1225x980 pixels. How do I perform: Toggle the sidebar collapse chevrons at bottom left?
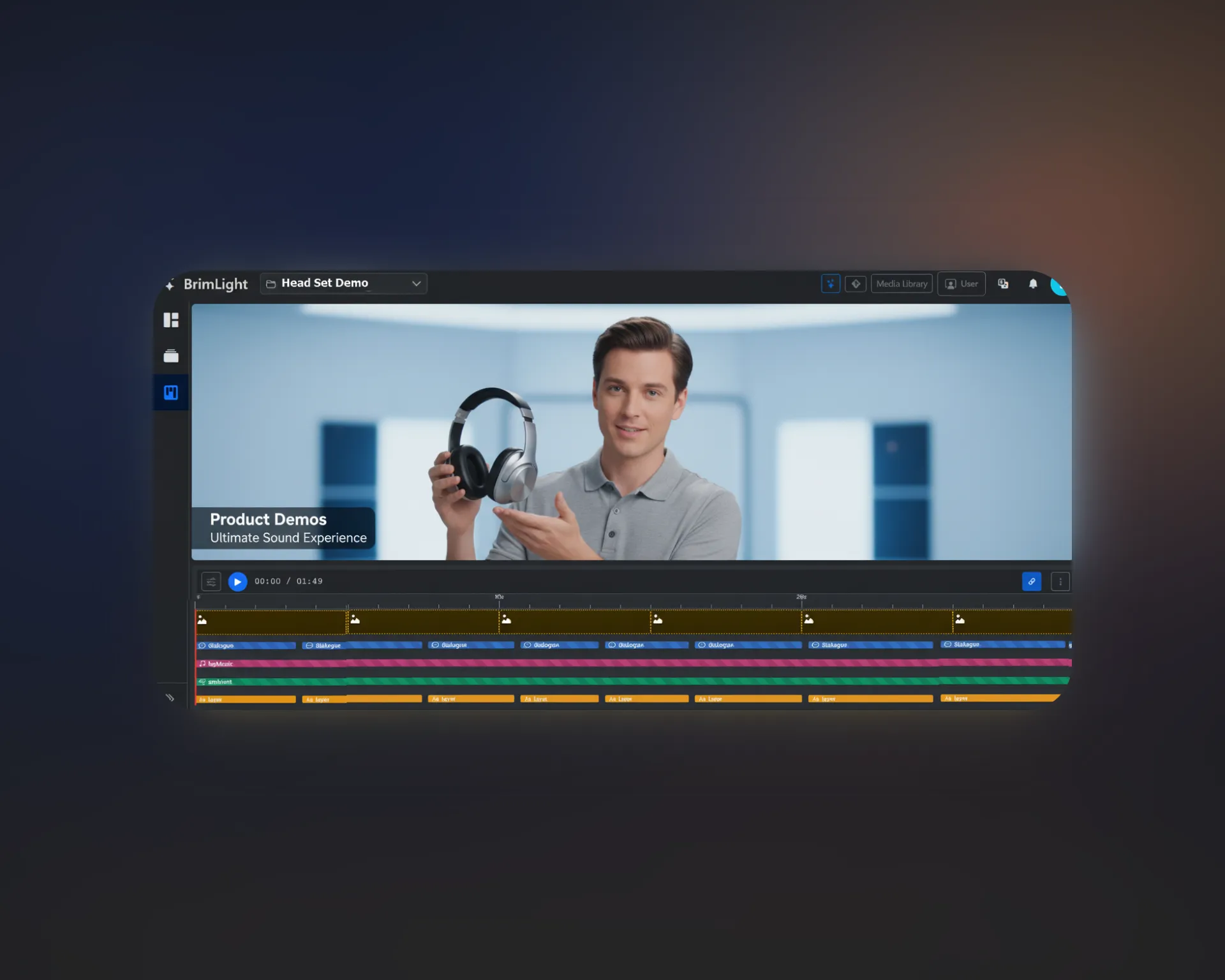click(170, 697)
